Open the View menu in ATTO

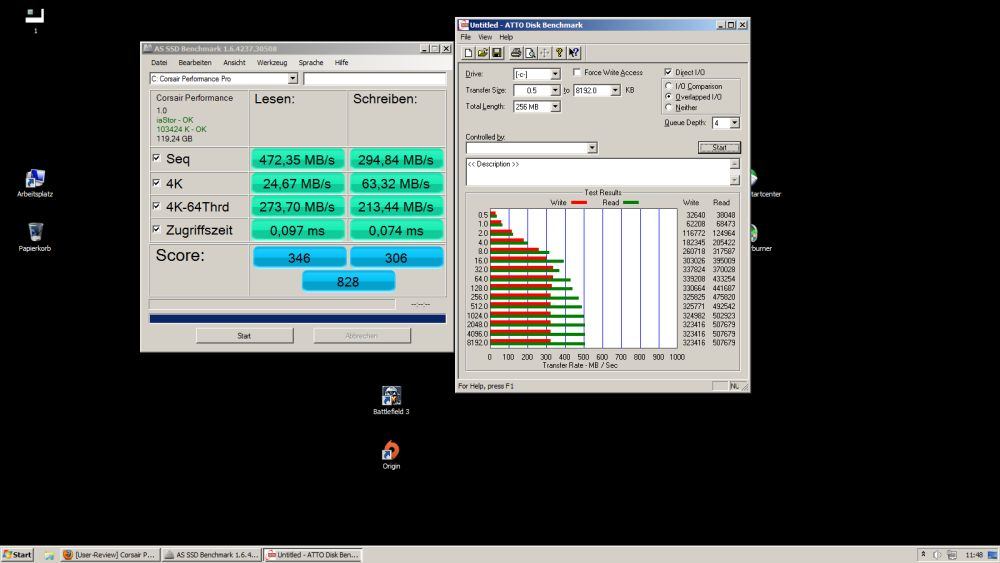click(485, 37)
